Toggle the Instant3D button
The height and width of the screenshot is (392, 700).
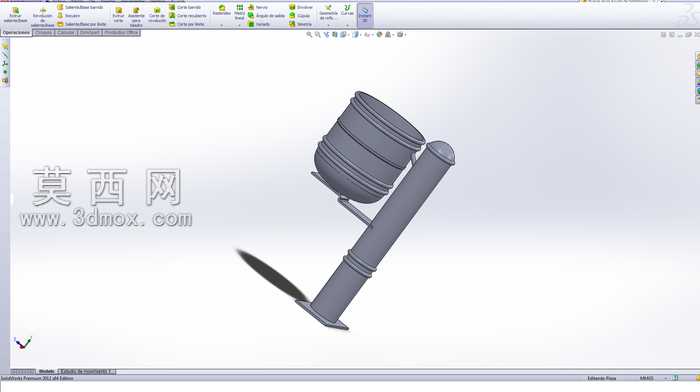365,14
